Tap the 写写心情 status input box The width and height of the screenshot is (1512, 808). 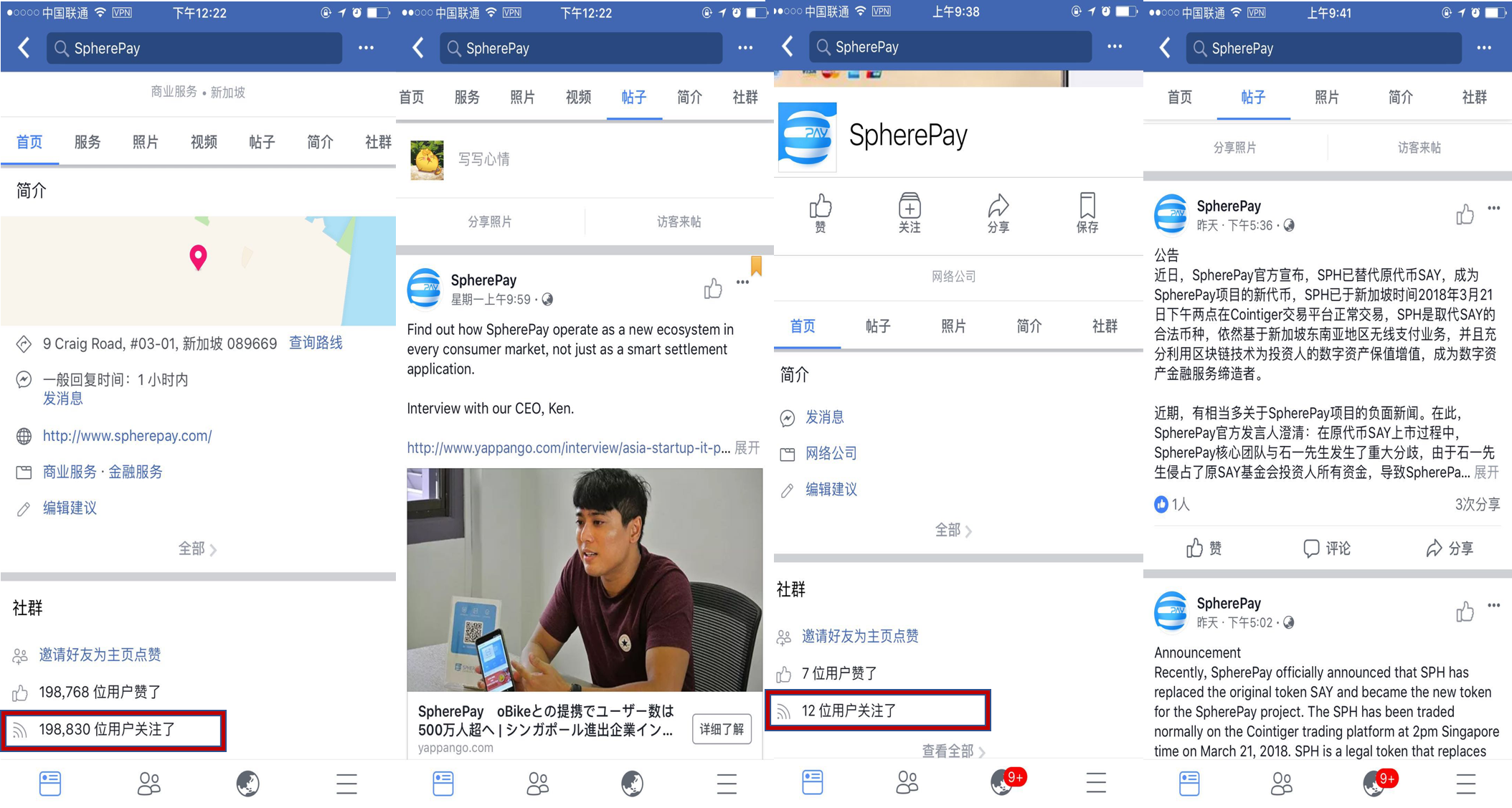click(x=483, y=159)
